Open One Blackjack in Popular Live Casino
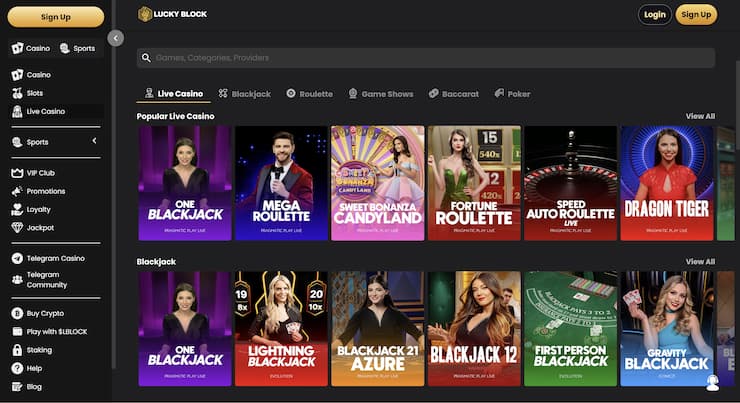 tap(185, 183)
